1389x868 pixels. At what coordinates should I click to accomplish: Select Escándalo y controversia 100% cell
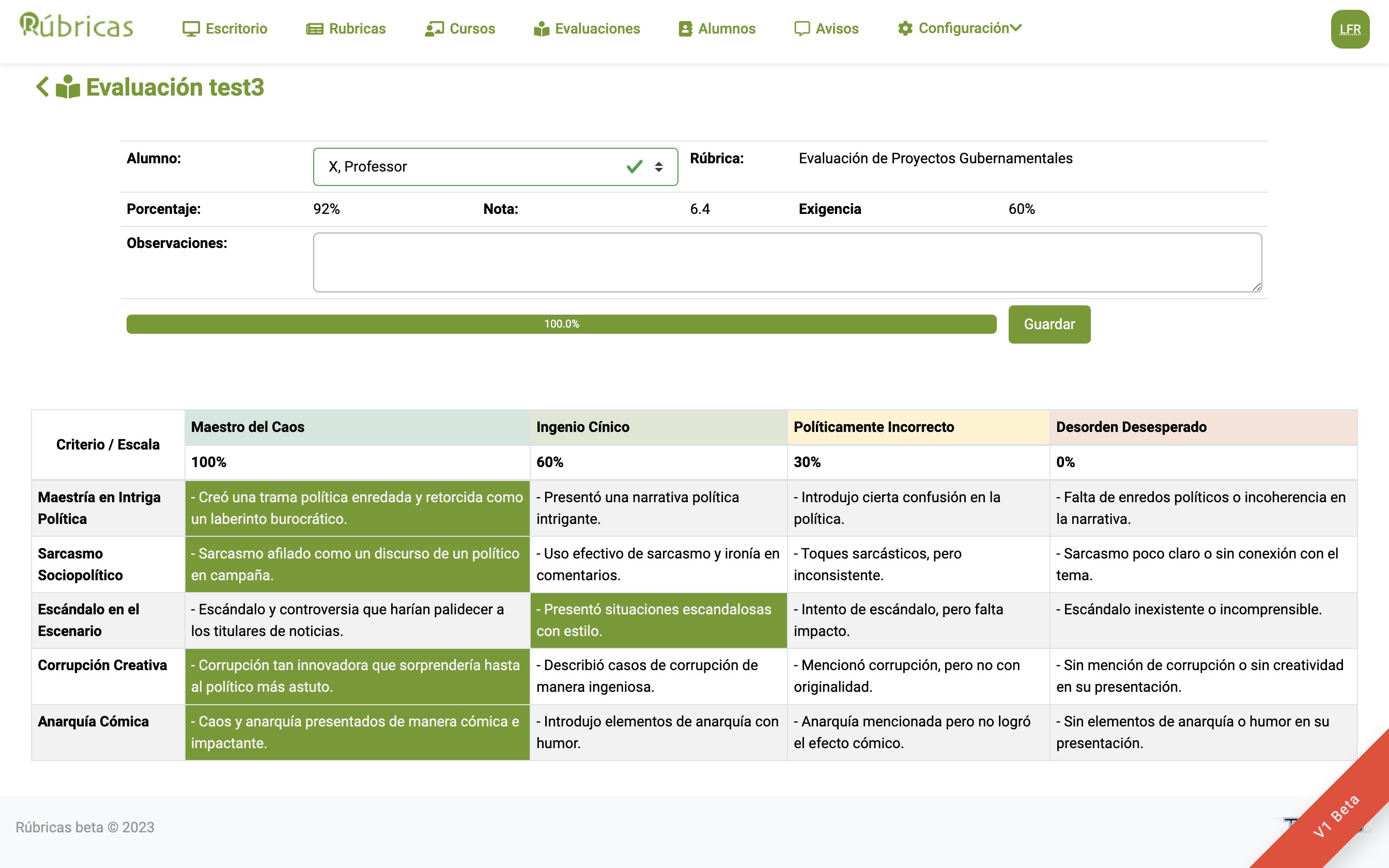click(x=357, y=620)
